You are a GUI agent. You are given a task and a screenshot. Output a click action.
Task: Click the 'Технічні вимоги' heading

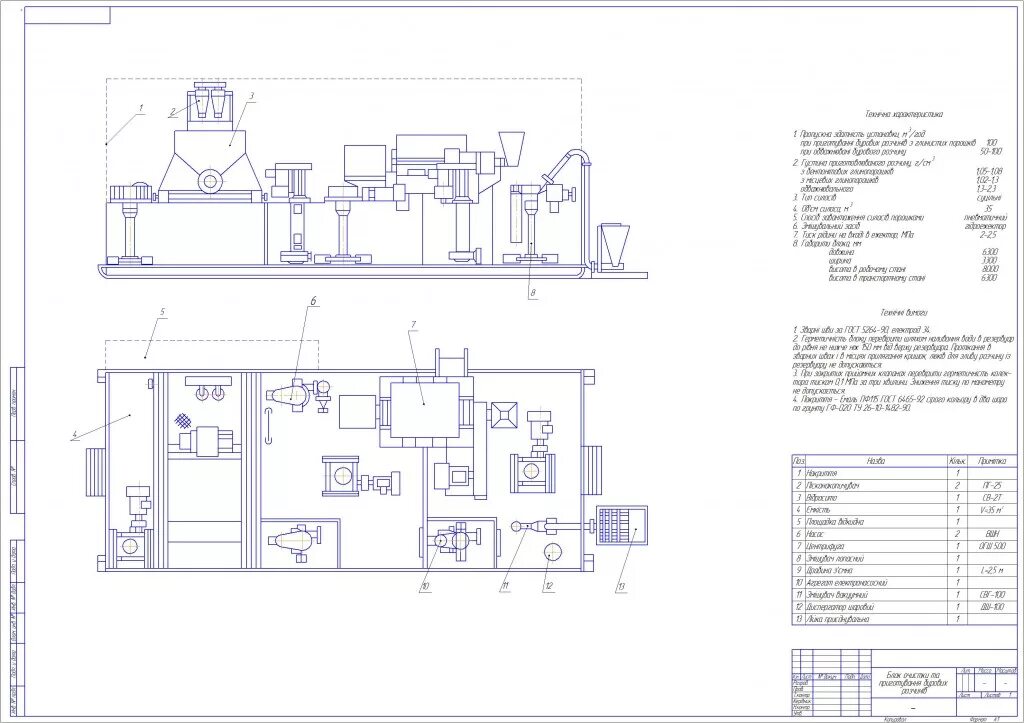[904, 313]
